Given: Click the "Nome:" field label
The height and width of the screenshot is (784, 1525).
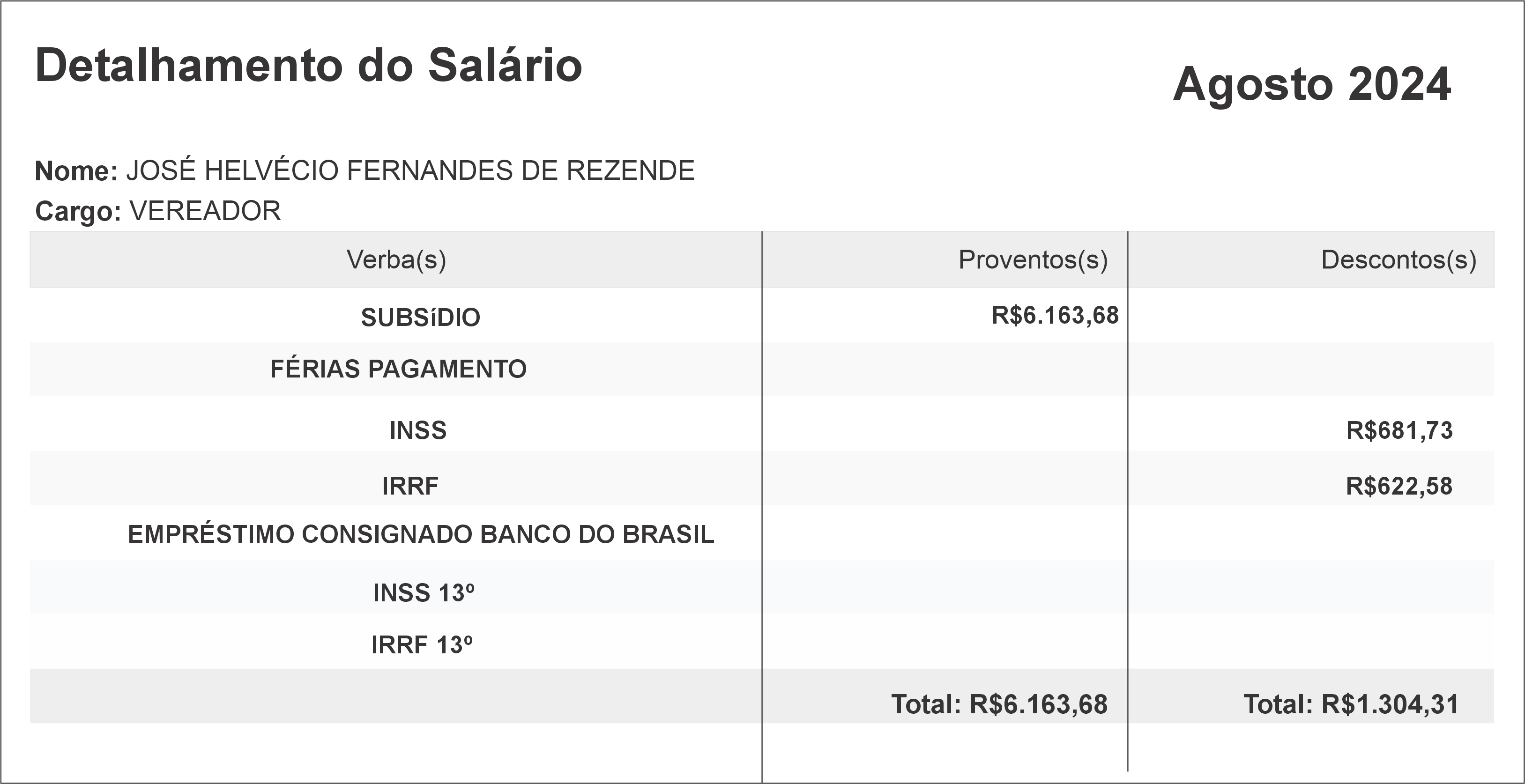Looking at the screenshot, I should pyautogui.click(x=76, y=171).
